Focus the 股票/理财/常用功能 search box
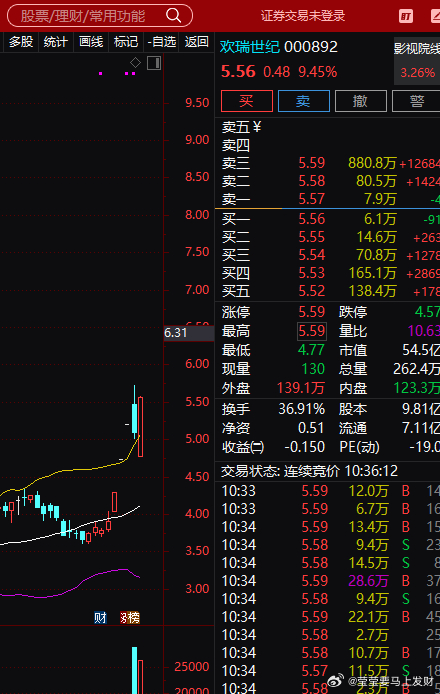 pyautogui.click(x=100, y=16)
